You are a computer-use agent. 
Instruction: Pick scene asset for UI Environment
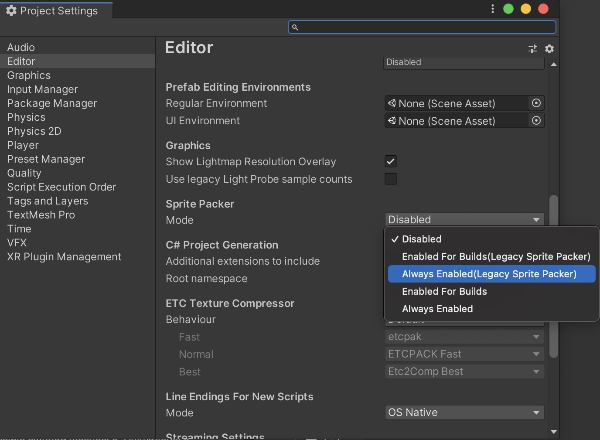pyautogui.click(x=536, y=121)
